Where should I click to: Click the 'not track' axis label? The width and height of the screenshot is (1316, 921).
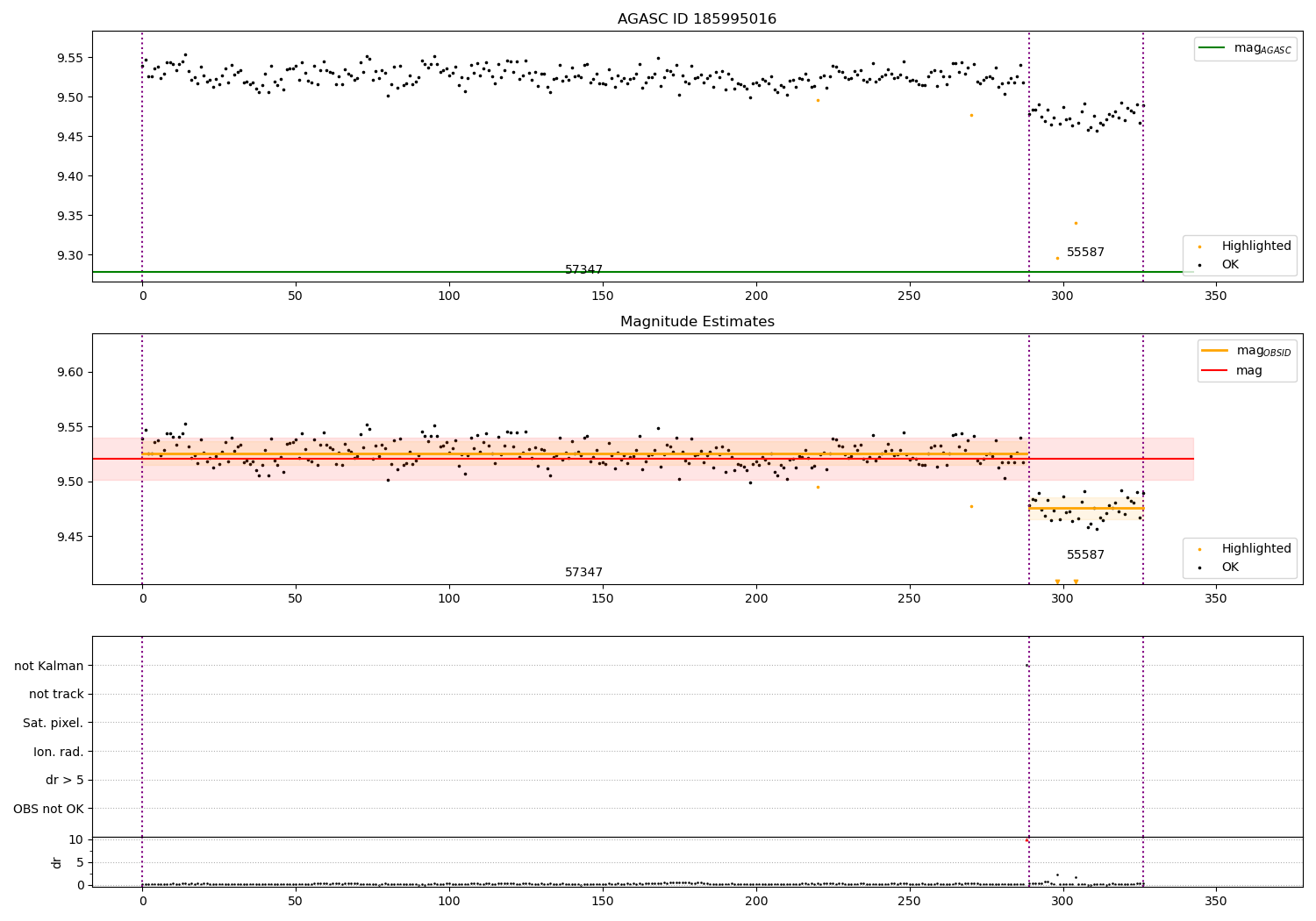pos(56,695)
